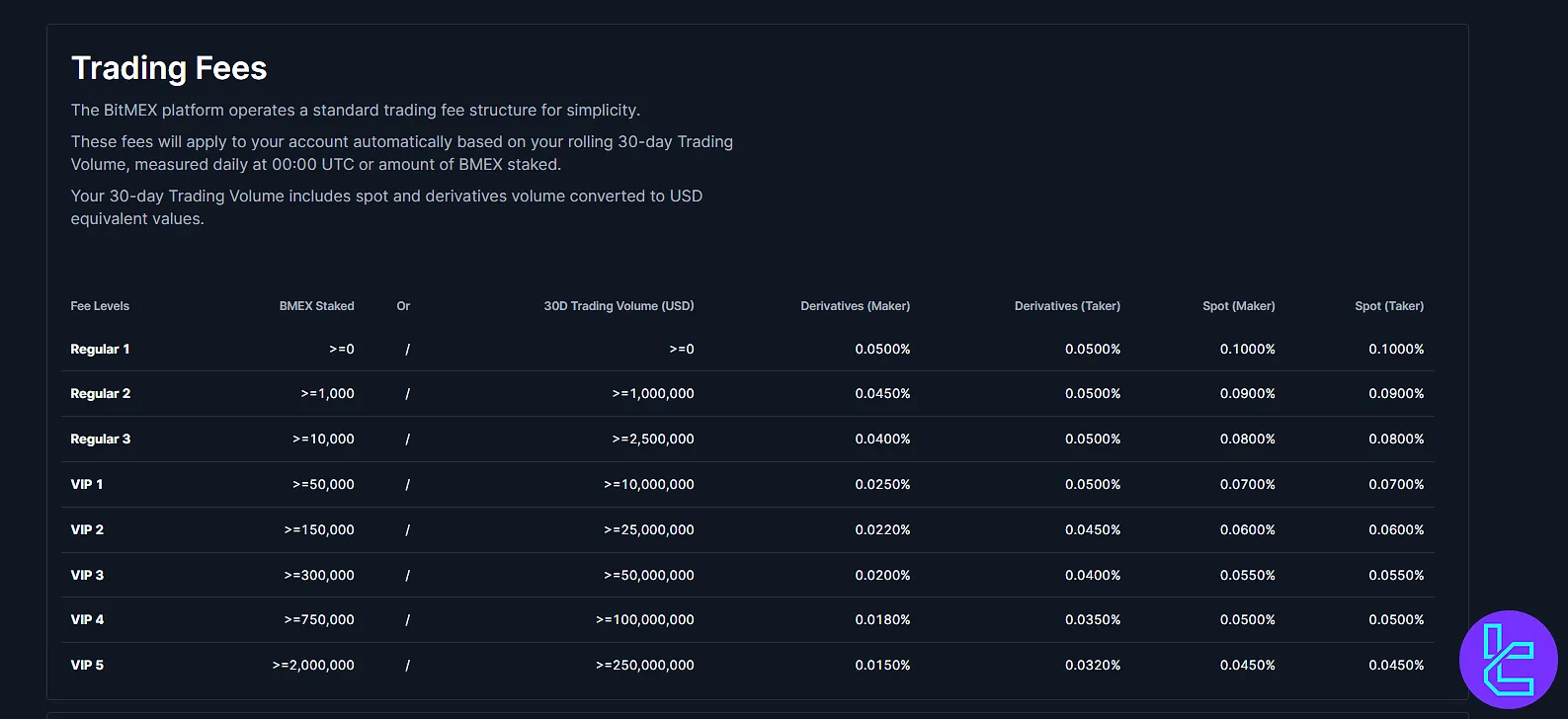Click Regular 2 spot taker fee 0.0900%
Image resolution: width=1568 pixels, height=719 pixels.
pos(1396,393)
